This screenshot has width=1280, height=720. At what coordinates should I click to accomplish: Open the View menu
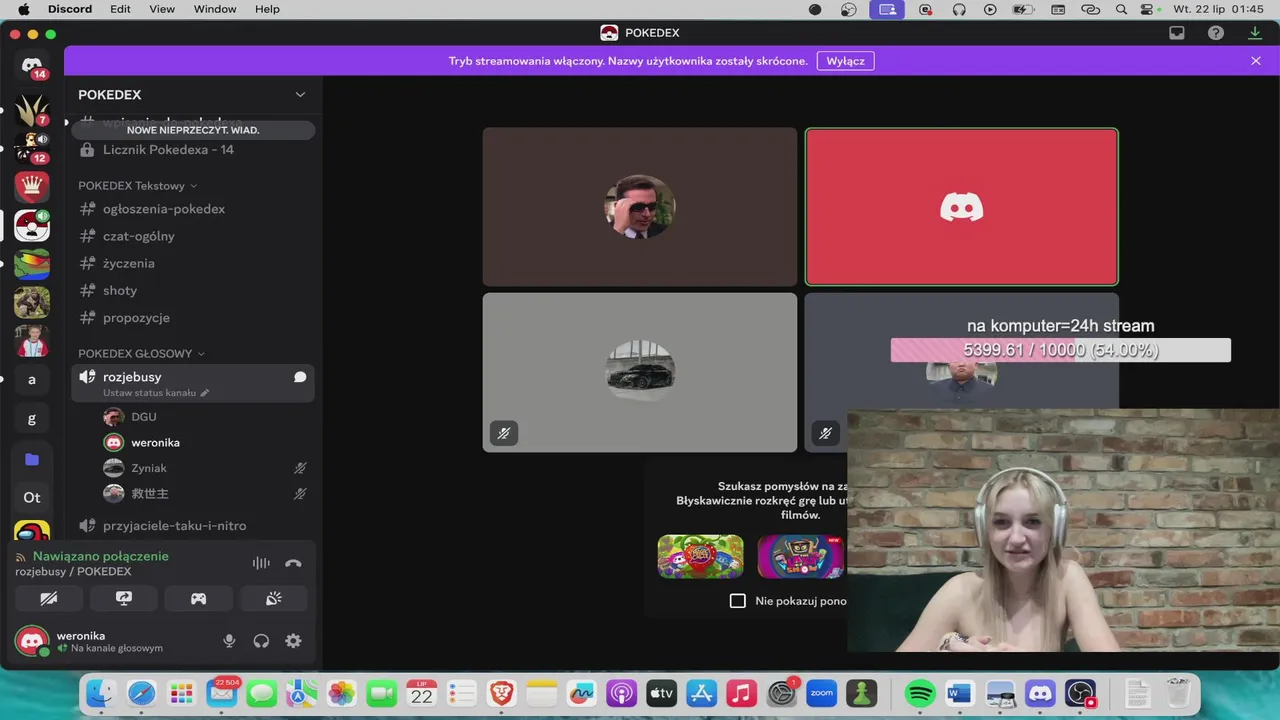click(x=162, y=9)
